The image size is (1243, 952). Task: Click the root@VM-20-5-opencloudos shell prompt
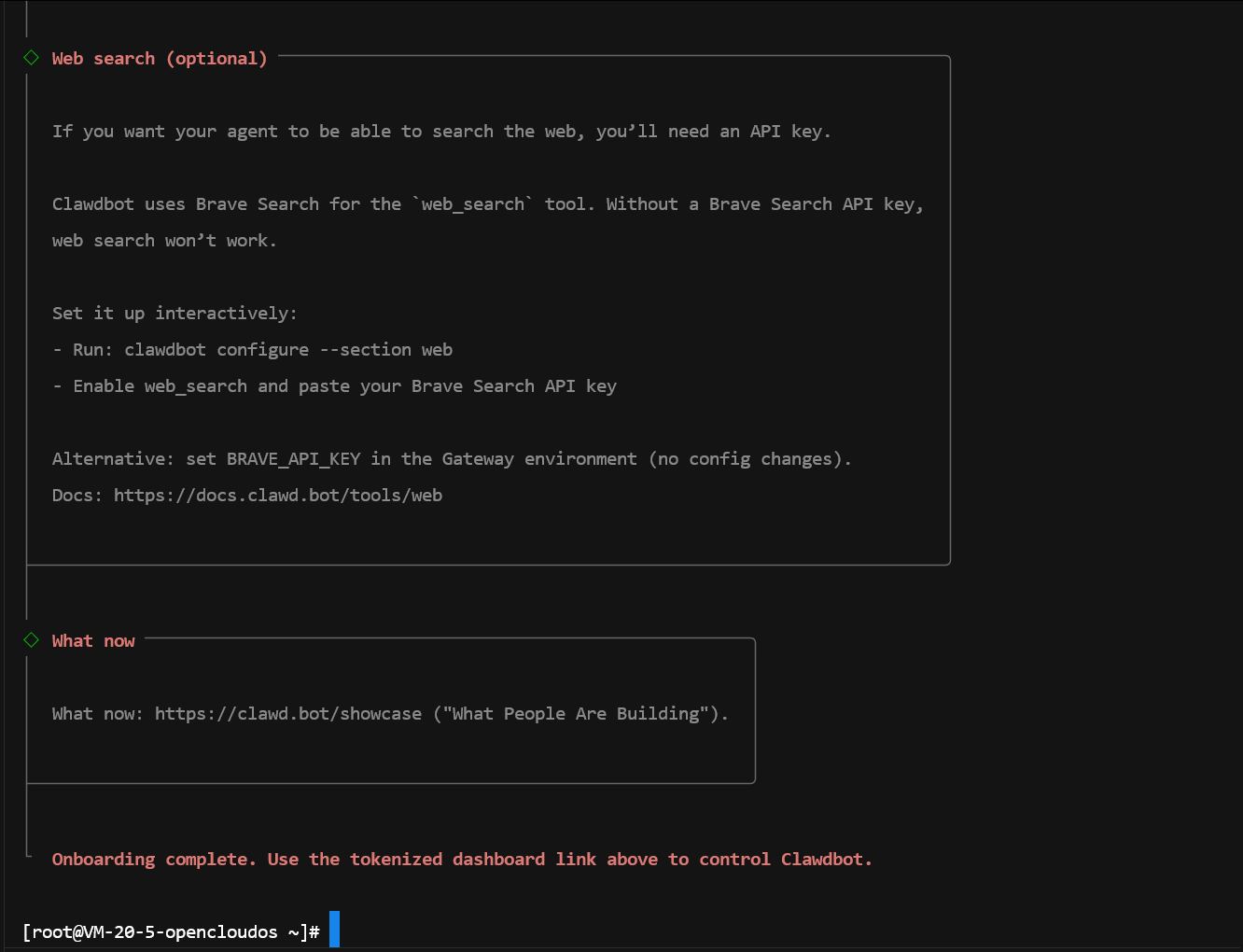pyautogui.click(x=170, y=932)
